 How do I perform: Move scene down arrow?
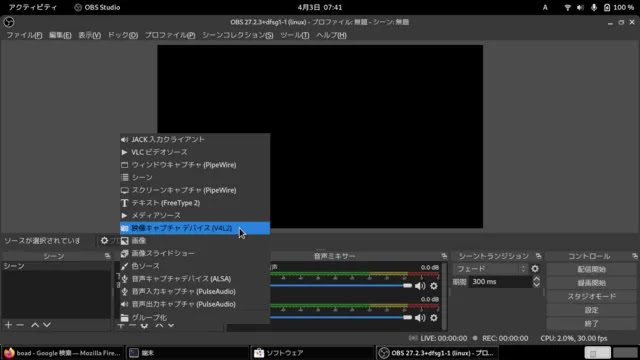(x=47, y=325)
